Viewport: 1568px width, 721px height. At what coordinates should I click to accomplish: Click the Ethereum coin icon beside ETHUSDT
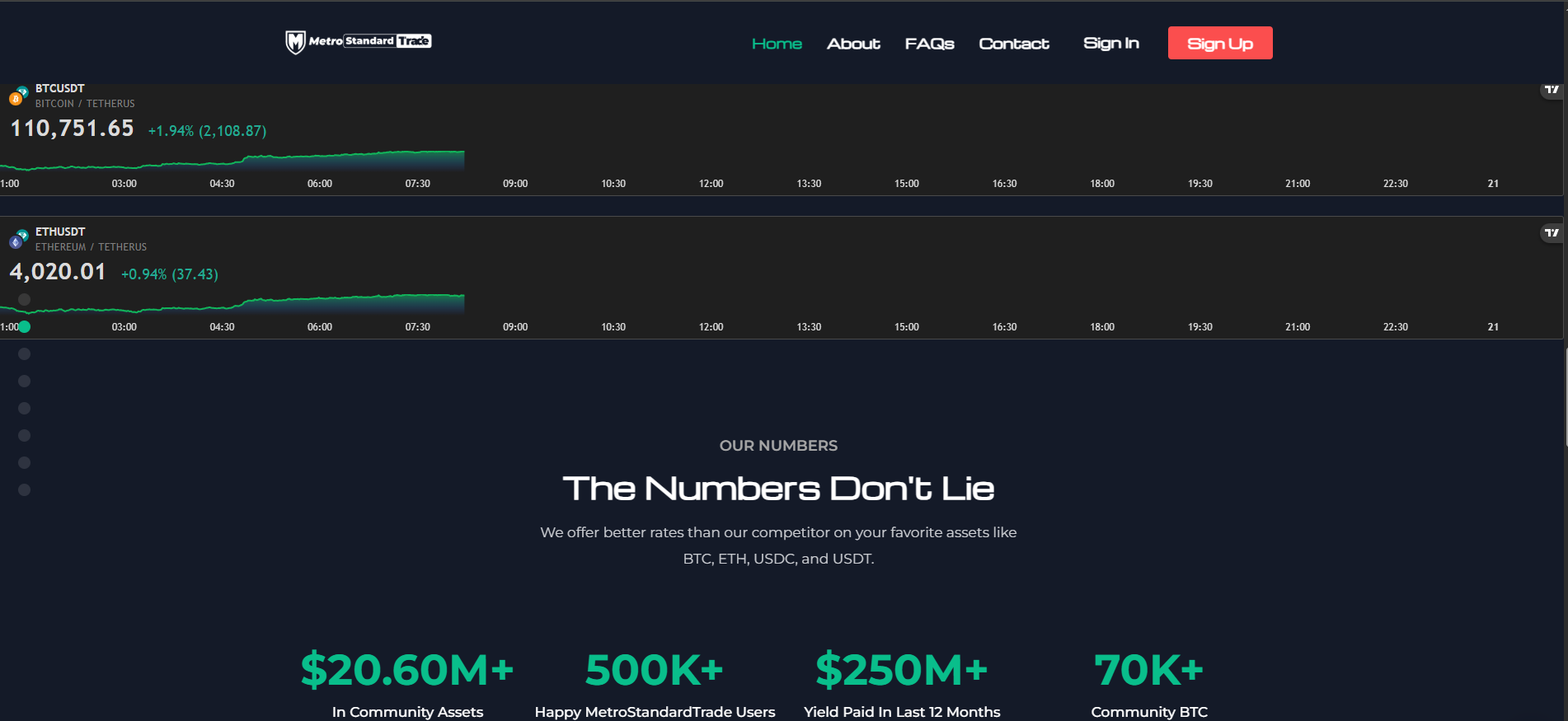tap(16, 241)
